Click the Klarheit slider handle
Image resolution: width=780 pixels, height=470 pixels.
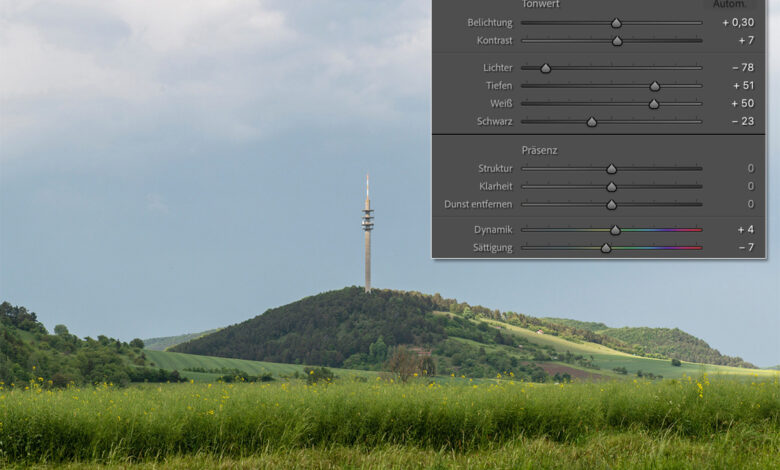[611, 187]
